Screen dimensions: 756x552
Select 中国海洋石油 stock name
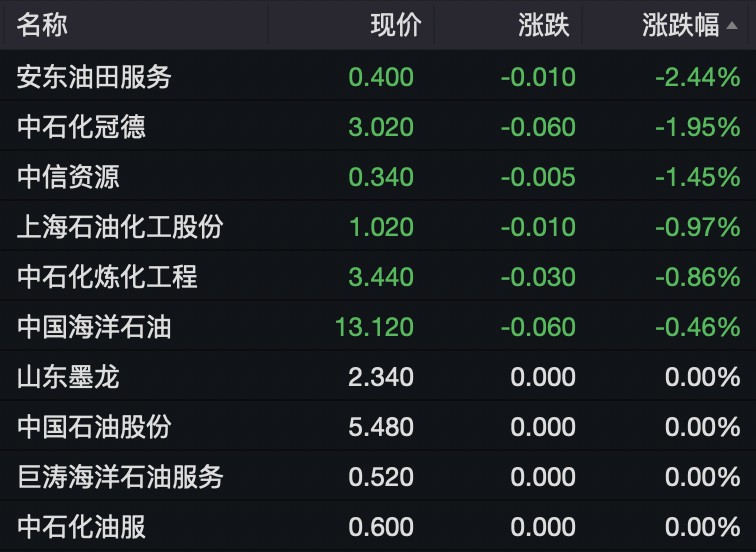(94, 327)
